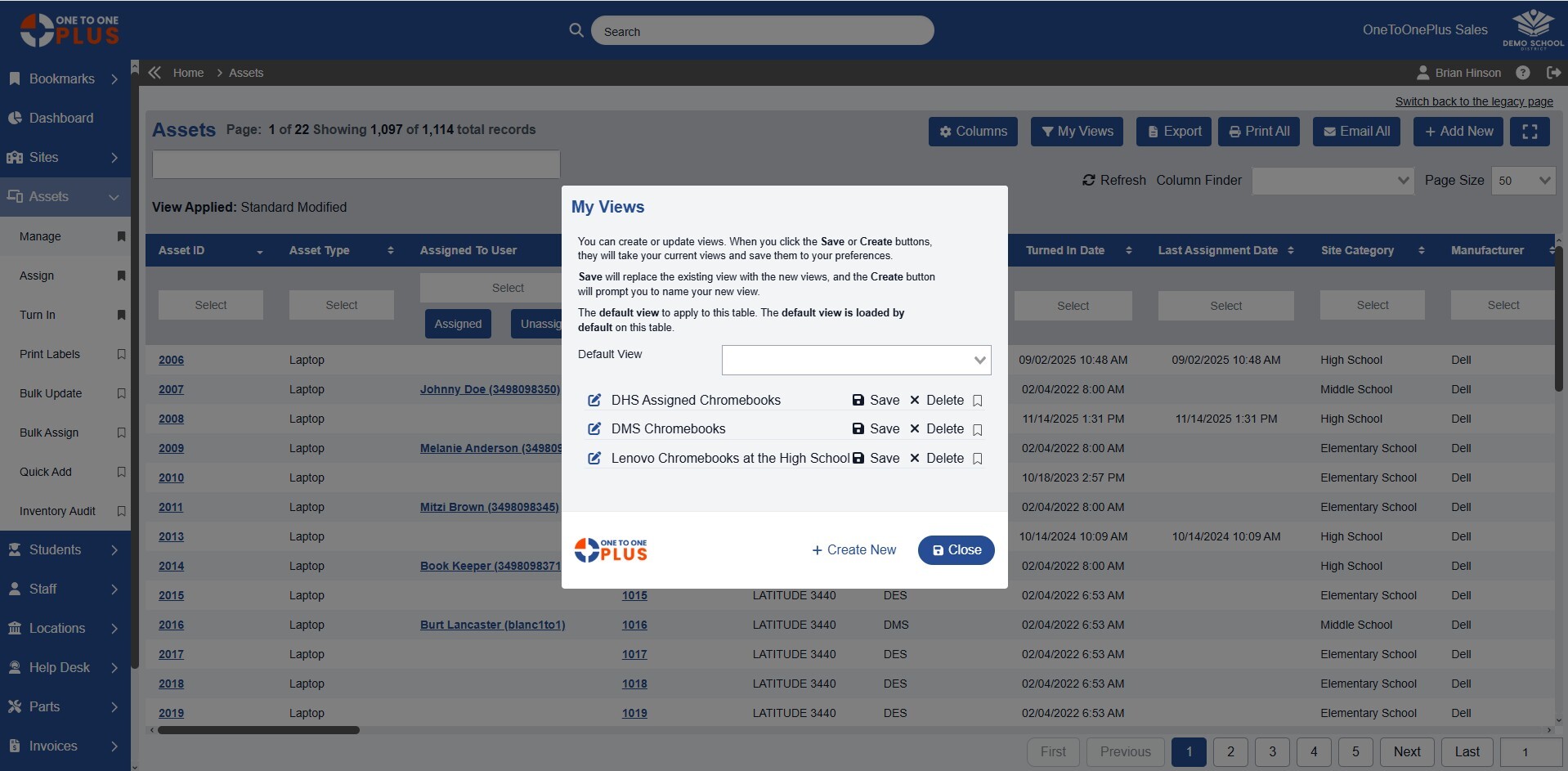Expand the Students sidebar section
Screen dimensions: 1568x771
pos(65,550)
